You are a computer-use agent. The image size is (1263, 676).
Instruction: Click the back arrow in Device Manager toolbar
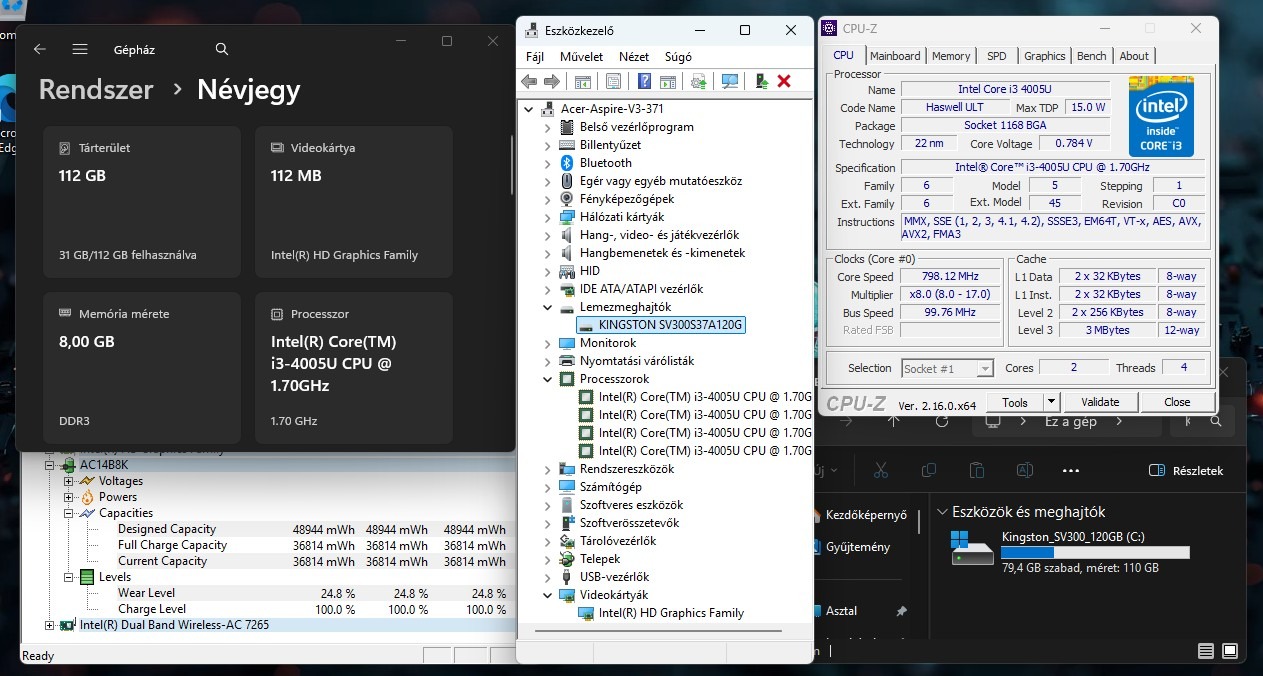pos(529,82)
